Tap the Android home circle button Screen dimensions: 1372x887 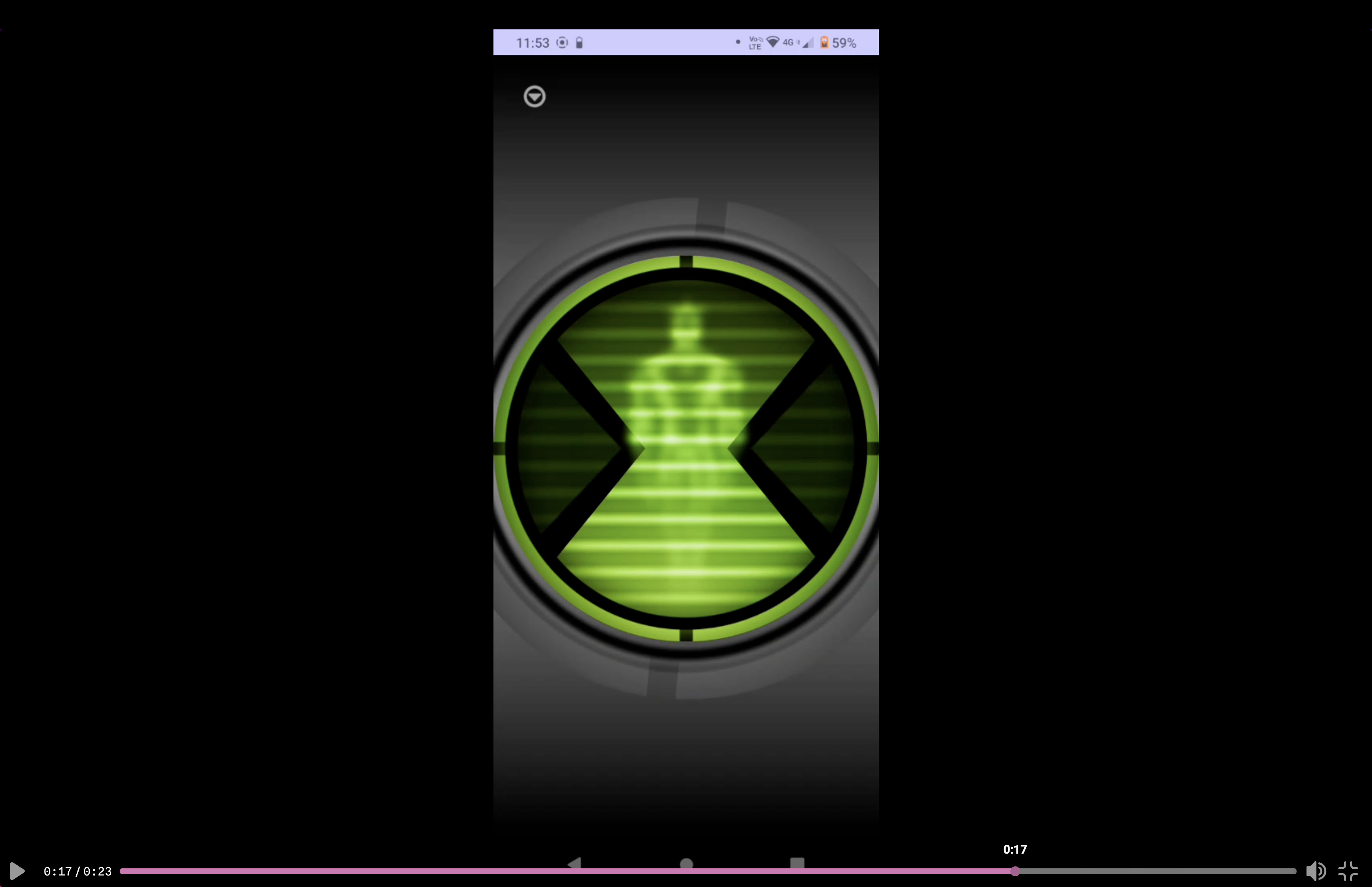686,864
